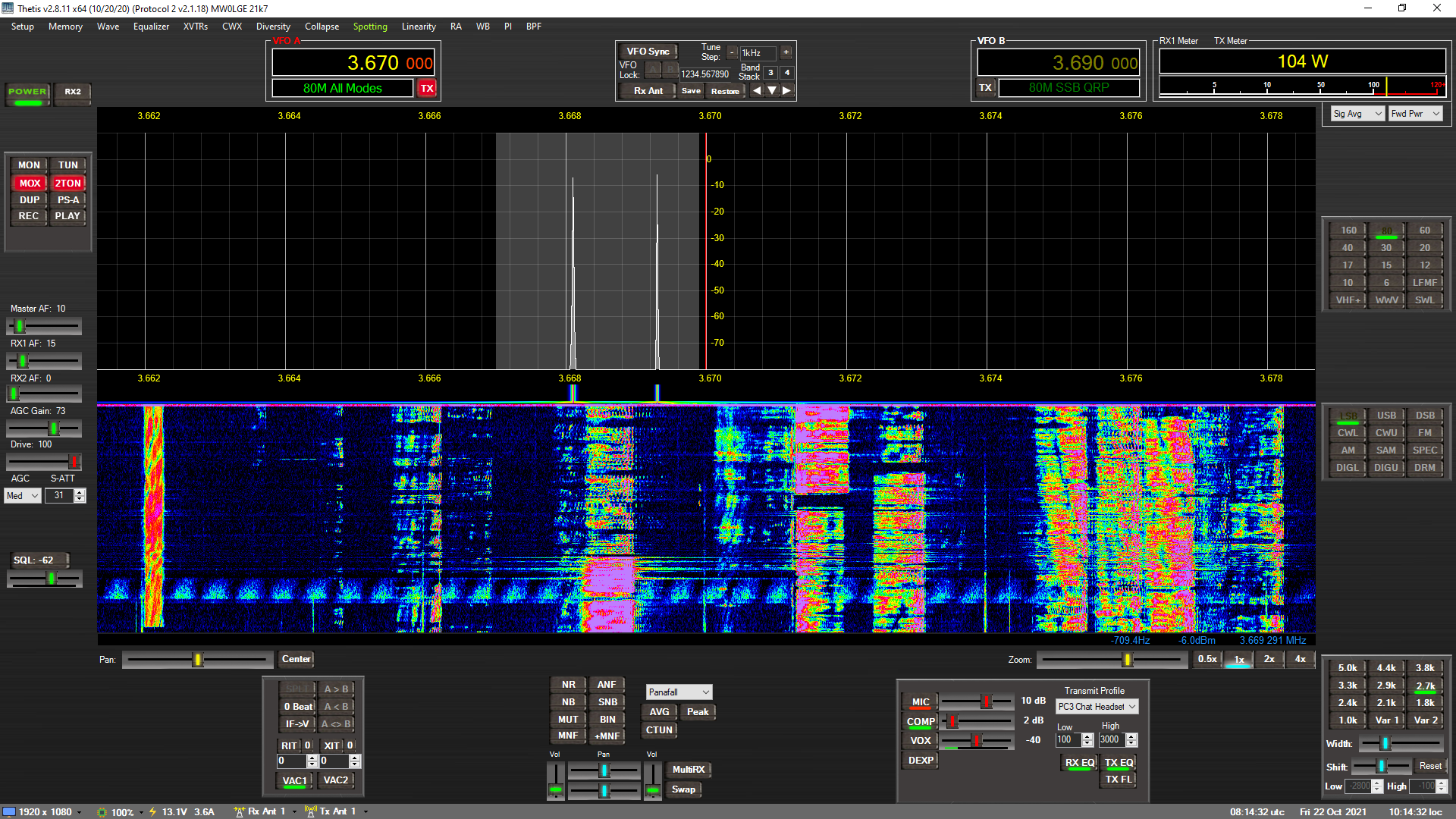Increase S-ATT value with up arrow

click(80, 492)
